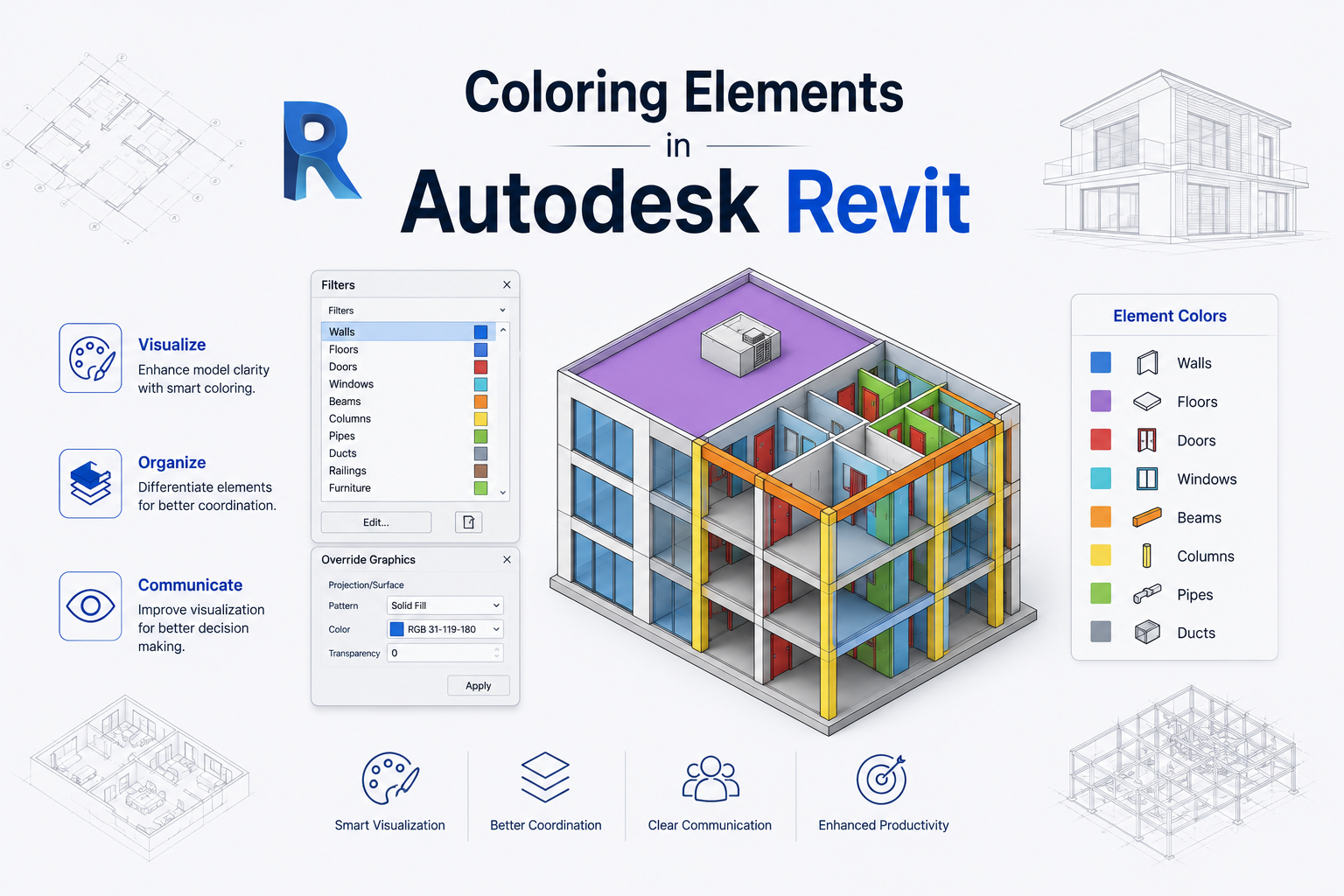Close the Override Graphics panel

(507, 559)
